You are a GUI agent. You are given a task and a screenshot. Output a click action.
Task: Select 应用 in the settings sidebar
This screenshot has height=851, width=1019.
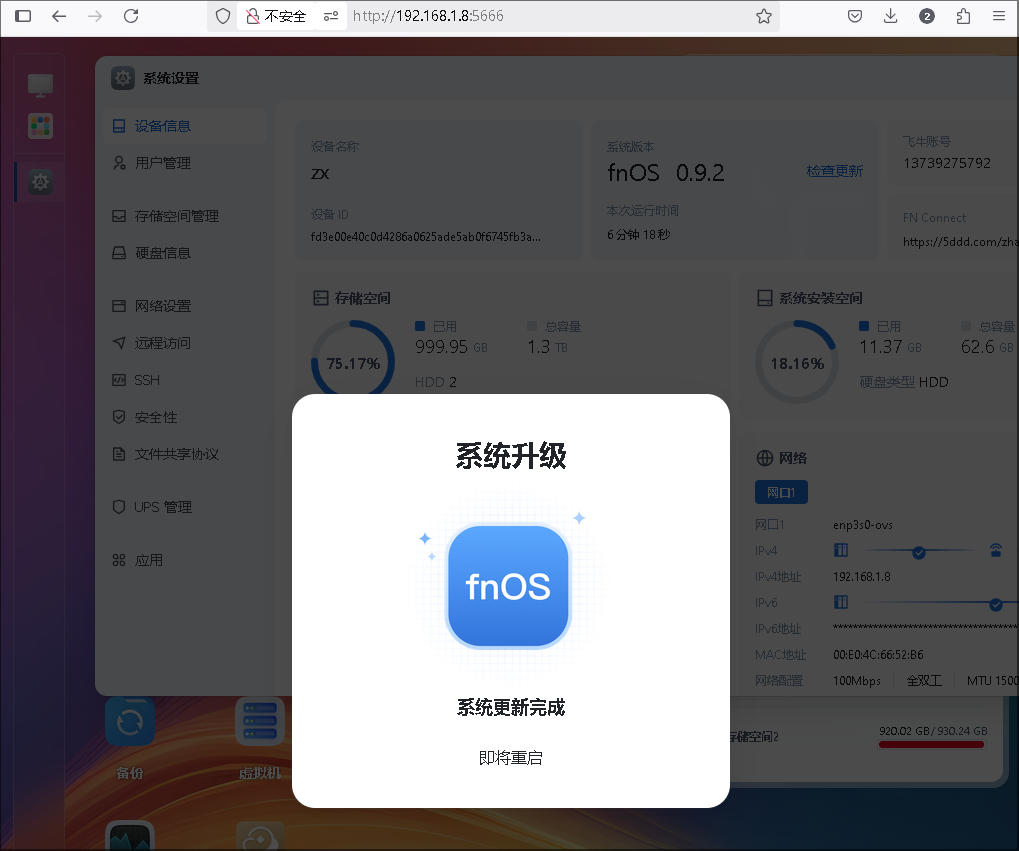[x=185, y=560]
